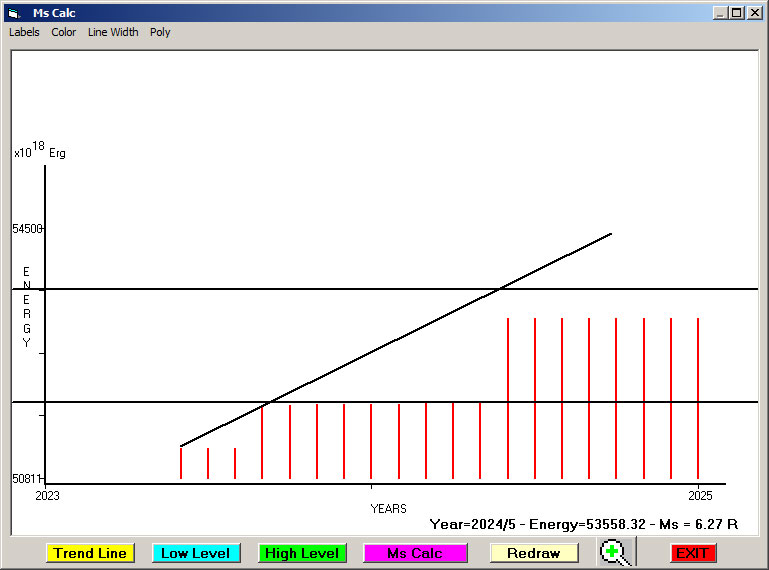This screenshot has height=570, width=769.
Task: Click the magnifier zoom-in icon
Action: [615, 552]
